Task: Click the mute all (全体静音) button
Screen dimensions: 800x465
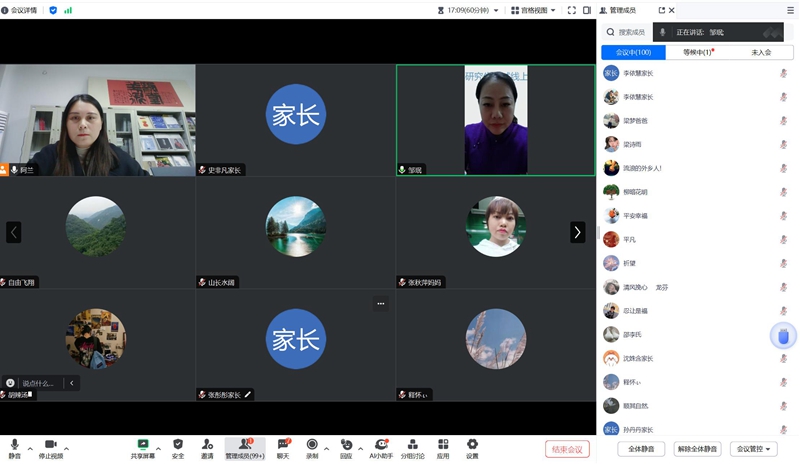Action: 641,449
